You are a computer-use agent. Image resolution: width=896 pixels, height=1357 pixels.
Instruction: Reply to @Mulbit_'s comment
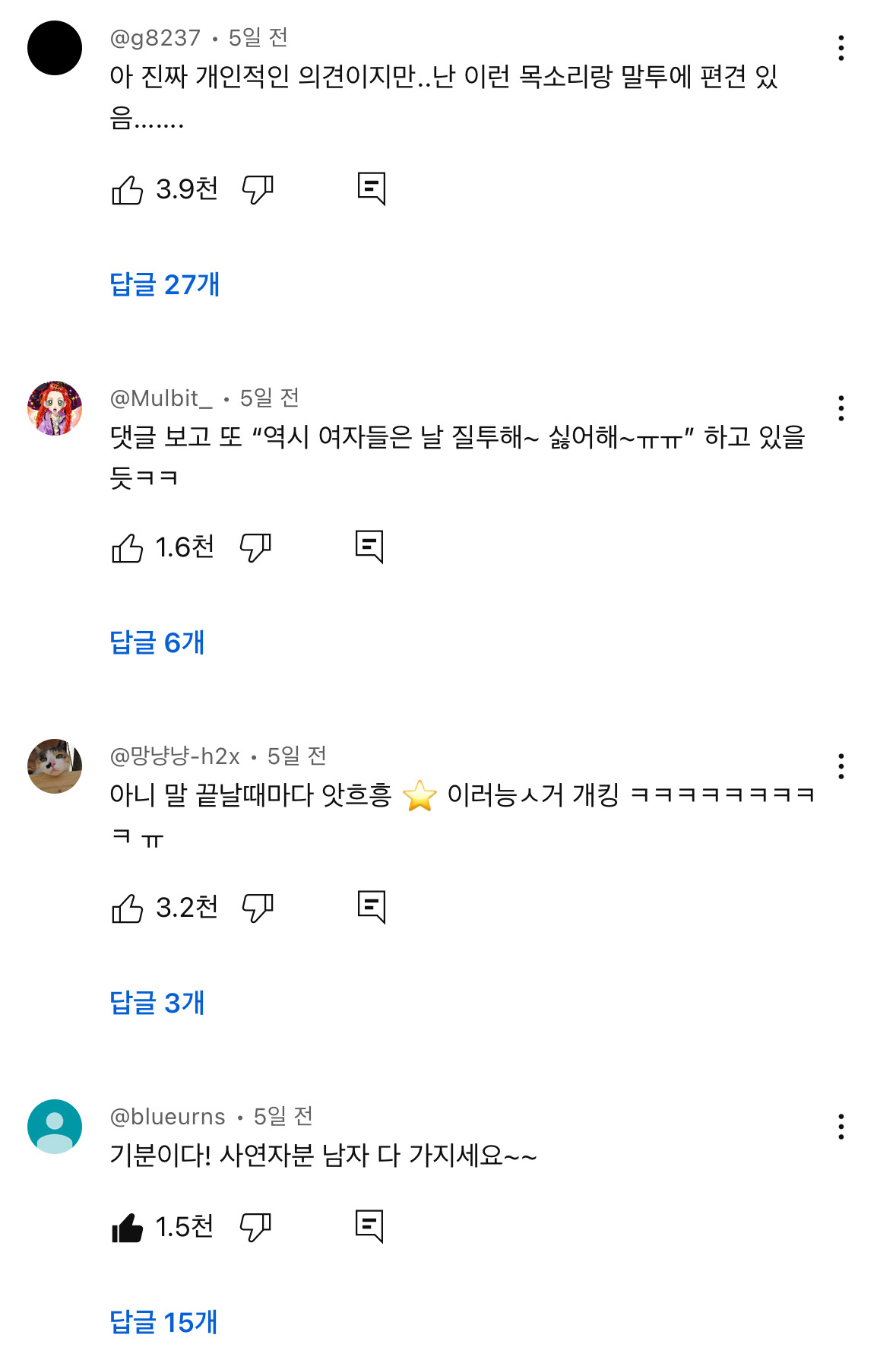pyautogui.click(x=369, y=547)
